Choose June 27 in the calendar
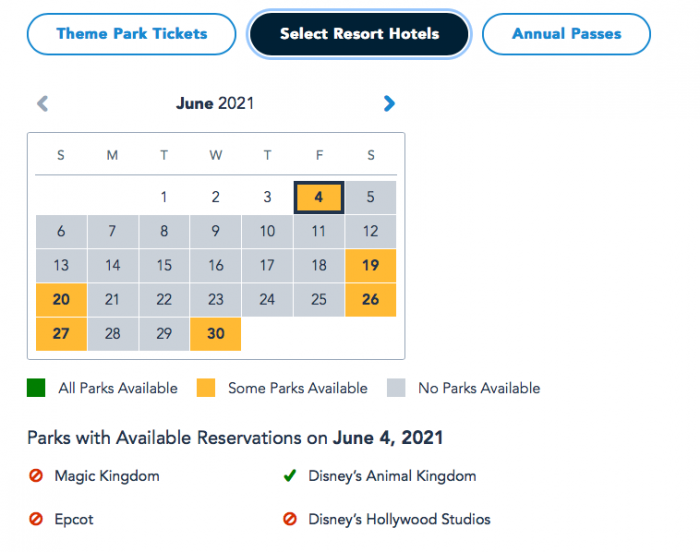 tap(61, 334)
